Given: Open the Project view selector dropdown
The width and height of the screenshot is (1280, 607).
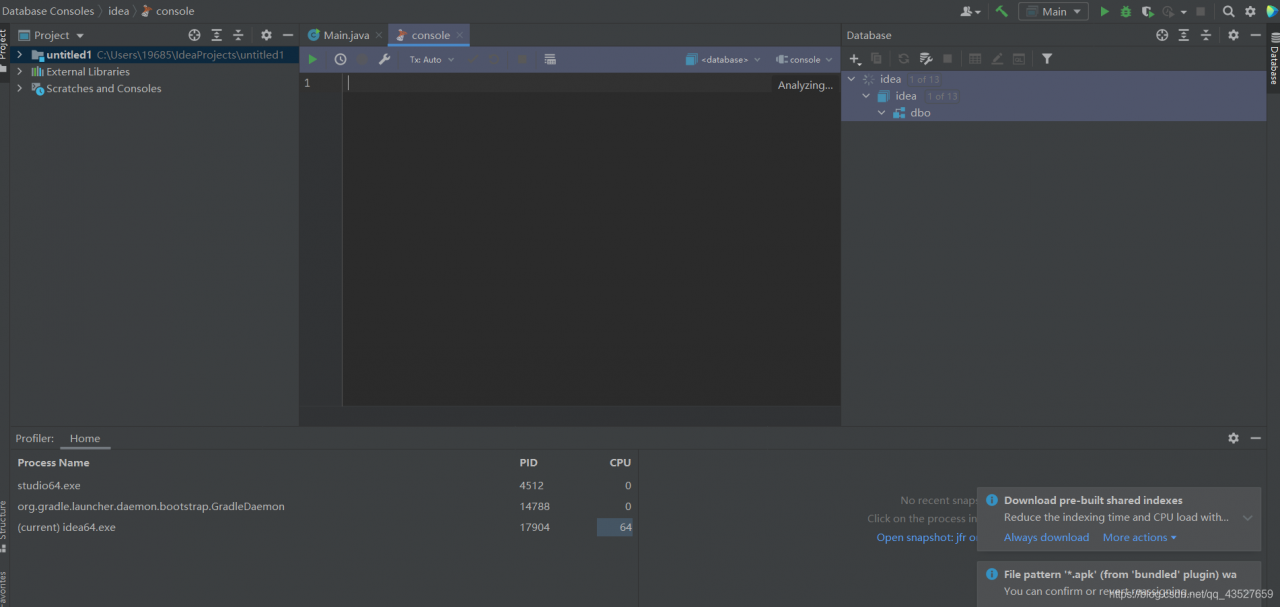Looking at the screenshot, I should (52, 35).
